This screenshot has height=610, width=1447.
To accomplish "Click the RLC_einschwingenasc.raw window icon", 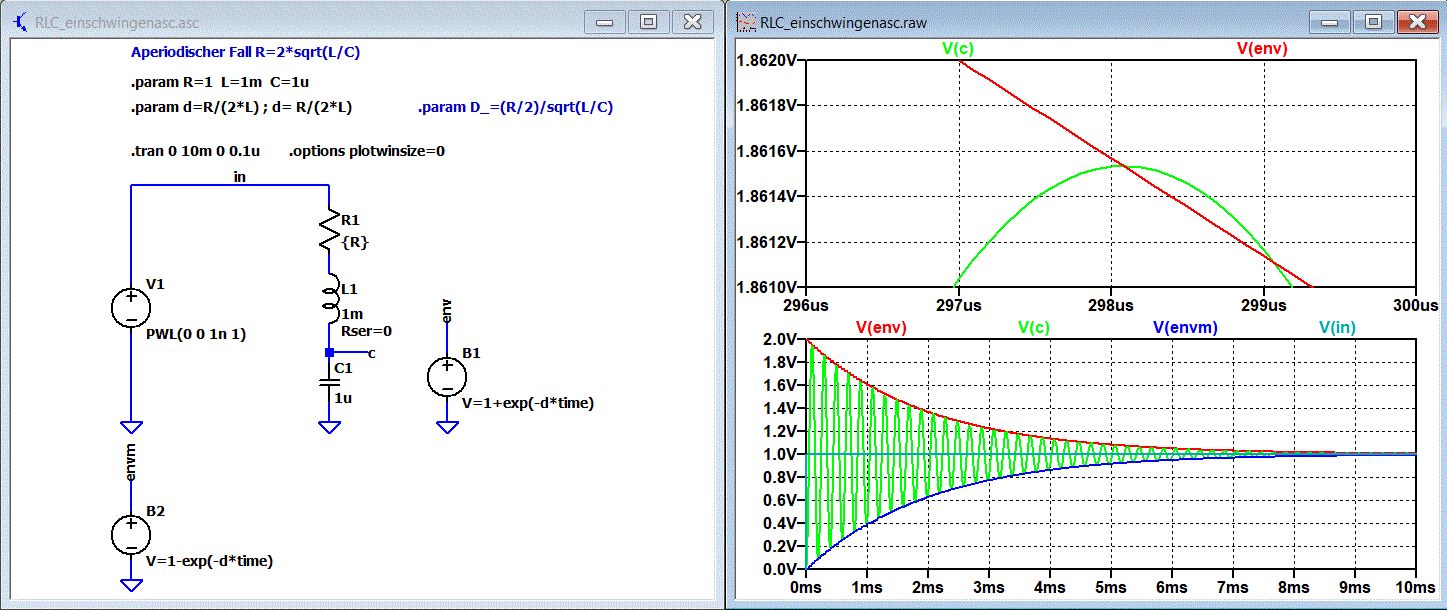I will (745, 22).
